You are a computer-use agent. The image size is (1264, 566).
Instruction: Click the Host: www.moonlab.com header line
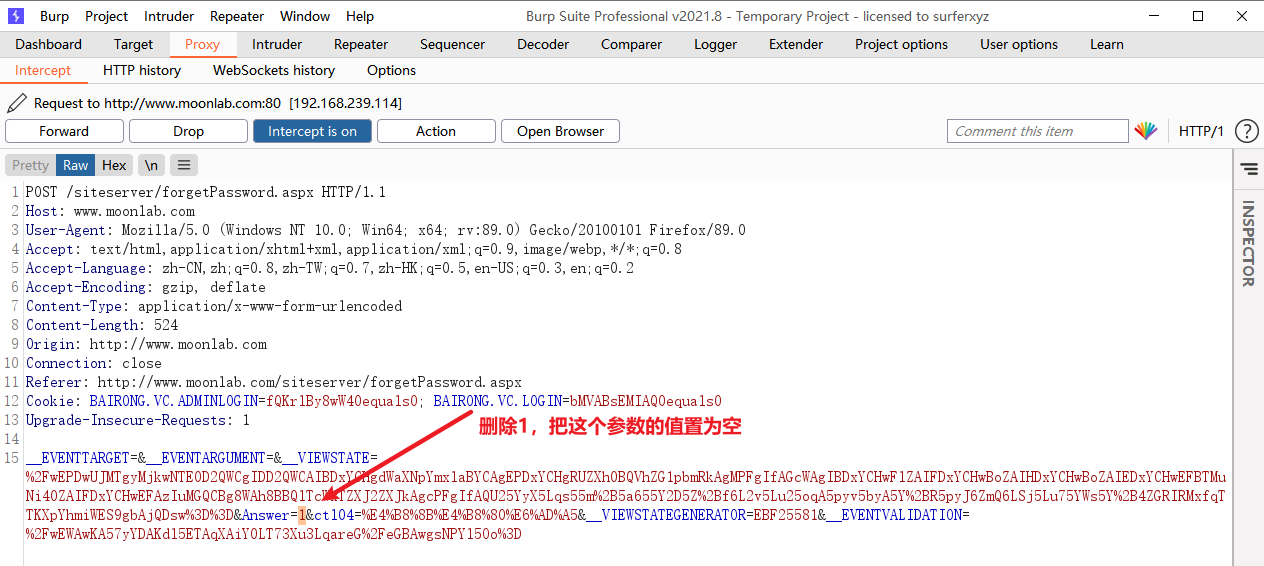click(111, 211)
